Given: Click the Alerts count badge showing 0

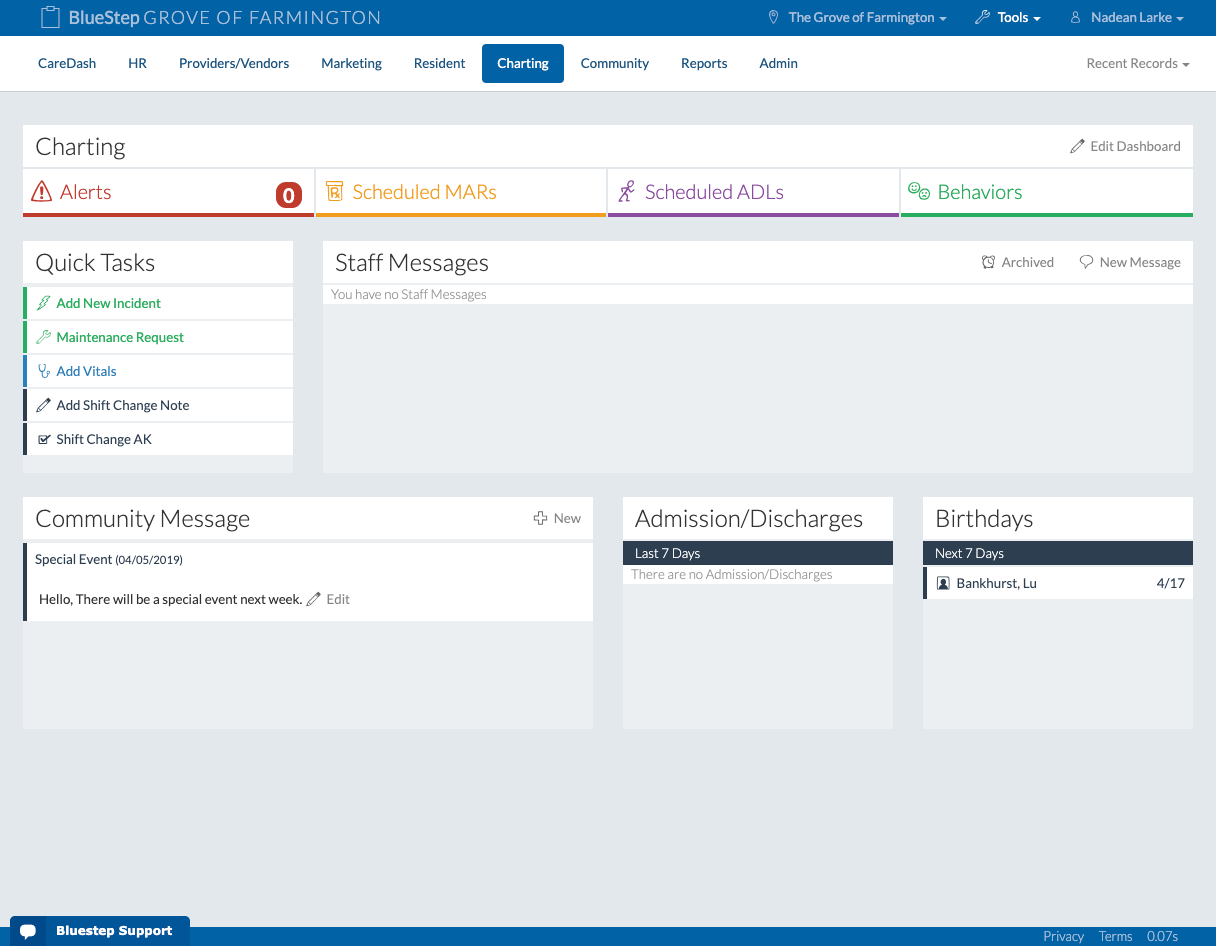Looking at the screenshot, I should [289, 195].
